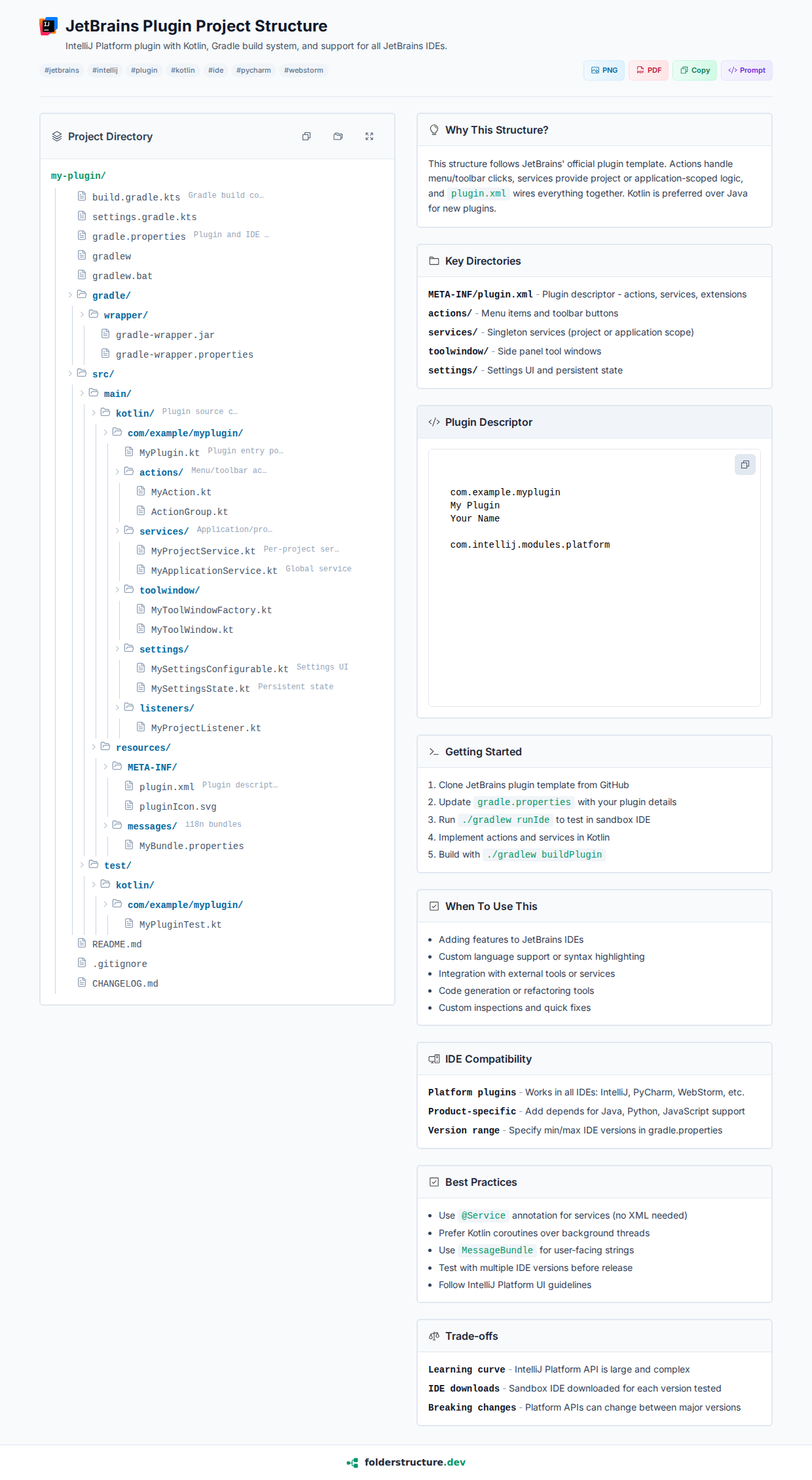812x1480 pixels.
Task: Export the structure as PDF
Action: tap(648, 70)
